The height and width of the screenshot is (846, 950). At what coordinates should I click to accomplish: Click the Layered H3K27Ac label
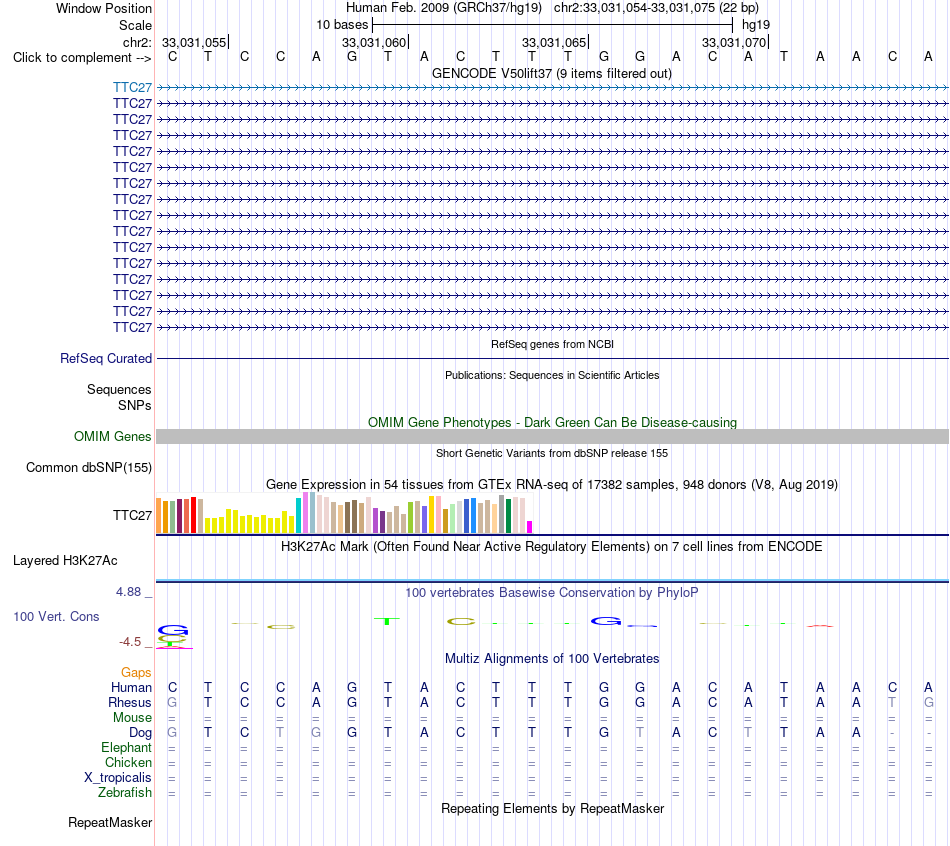[65, 561]
